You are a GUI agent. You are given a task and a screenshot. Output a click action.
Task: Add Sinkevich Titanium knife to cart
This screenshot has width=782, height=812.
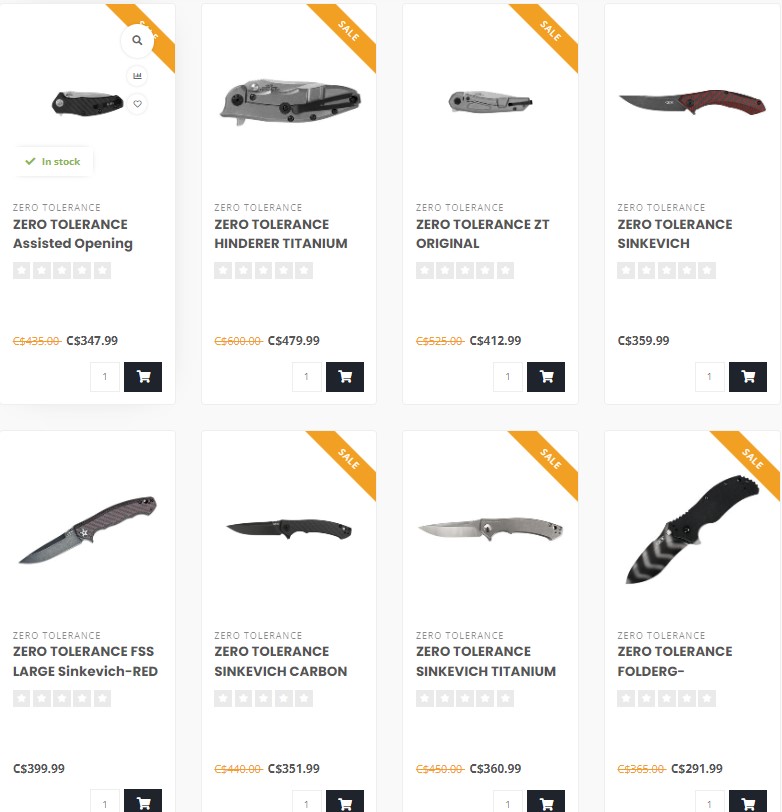(x=546, y=801)
